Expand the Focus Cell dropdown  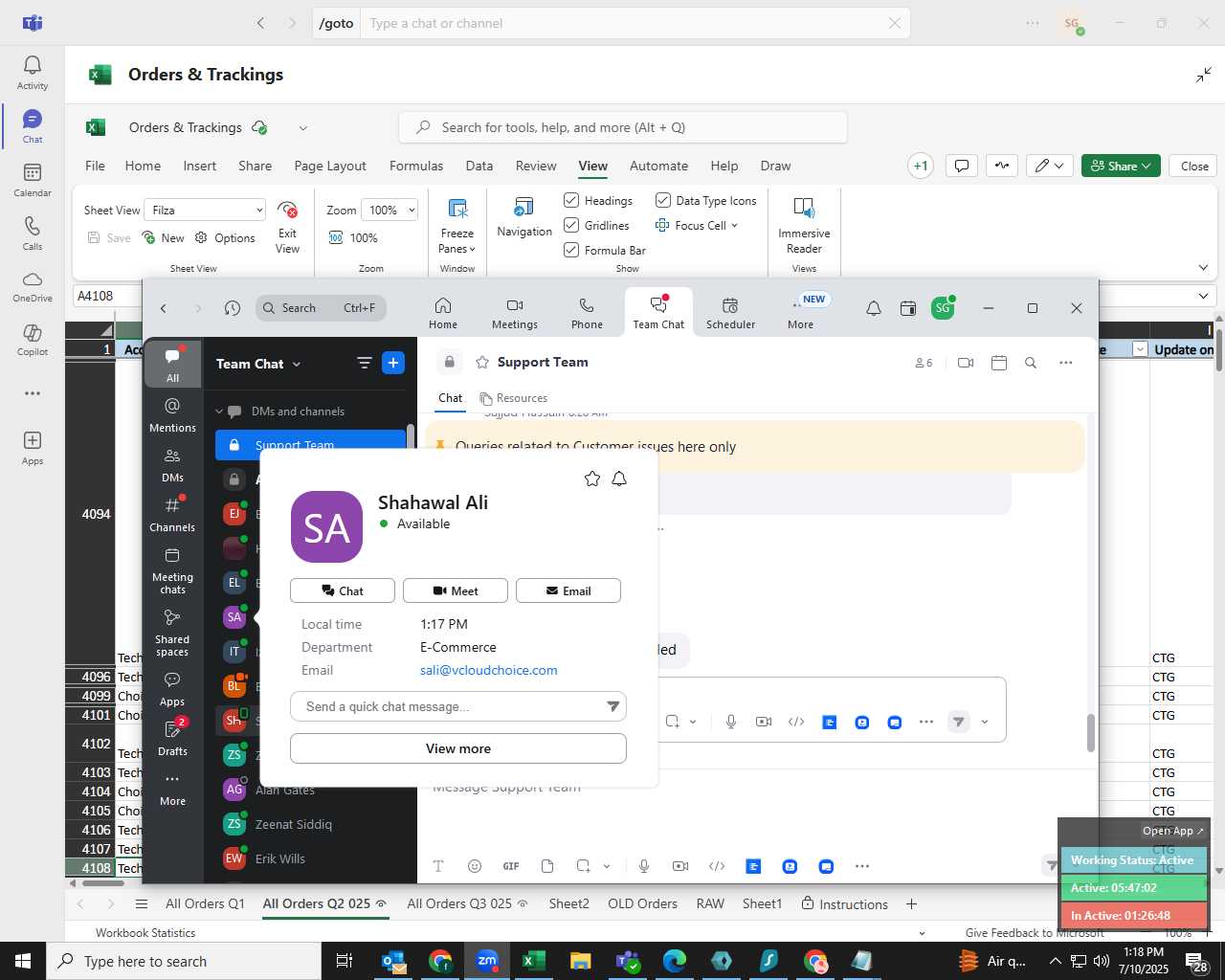point(734,226)
